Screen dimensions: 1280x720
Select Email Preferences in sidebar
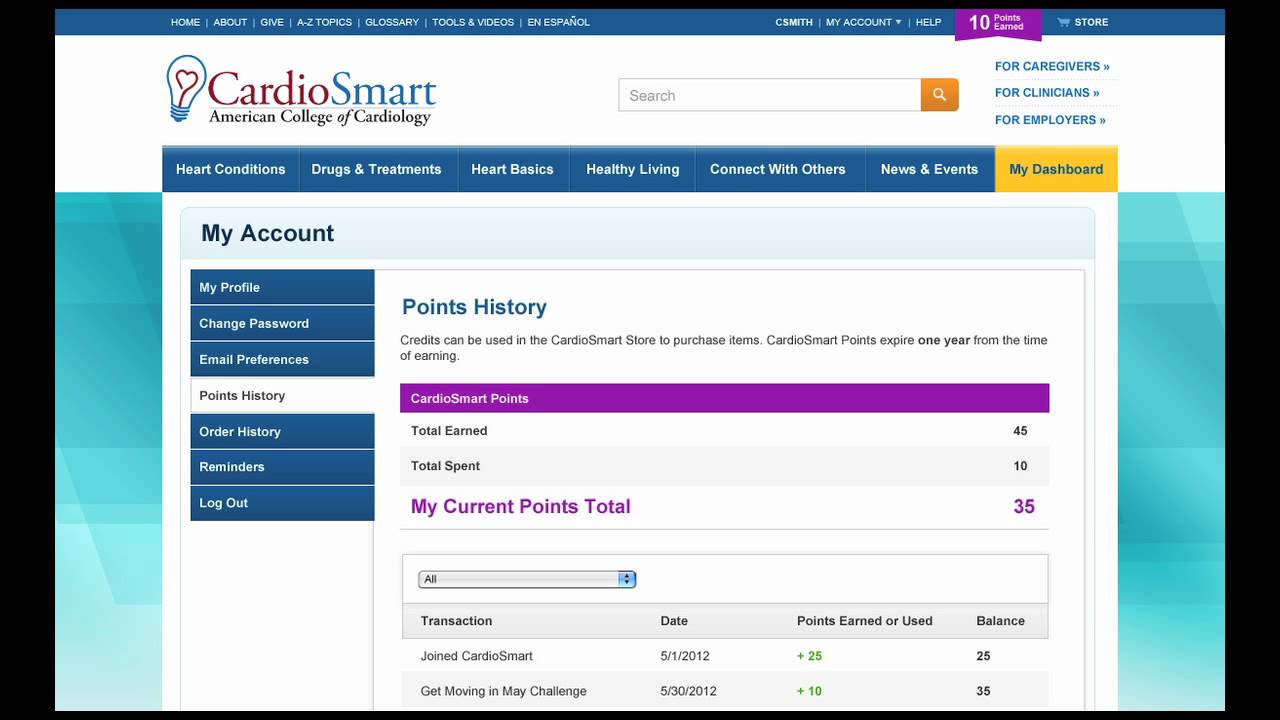point(282,359)
